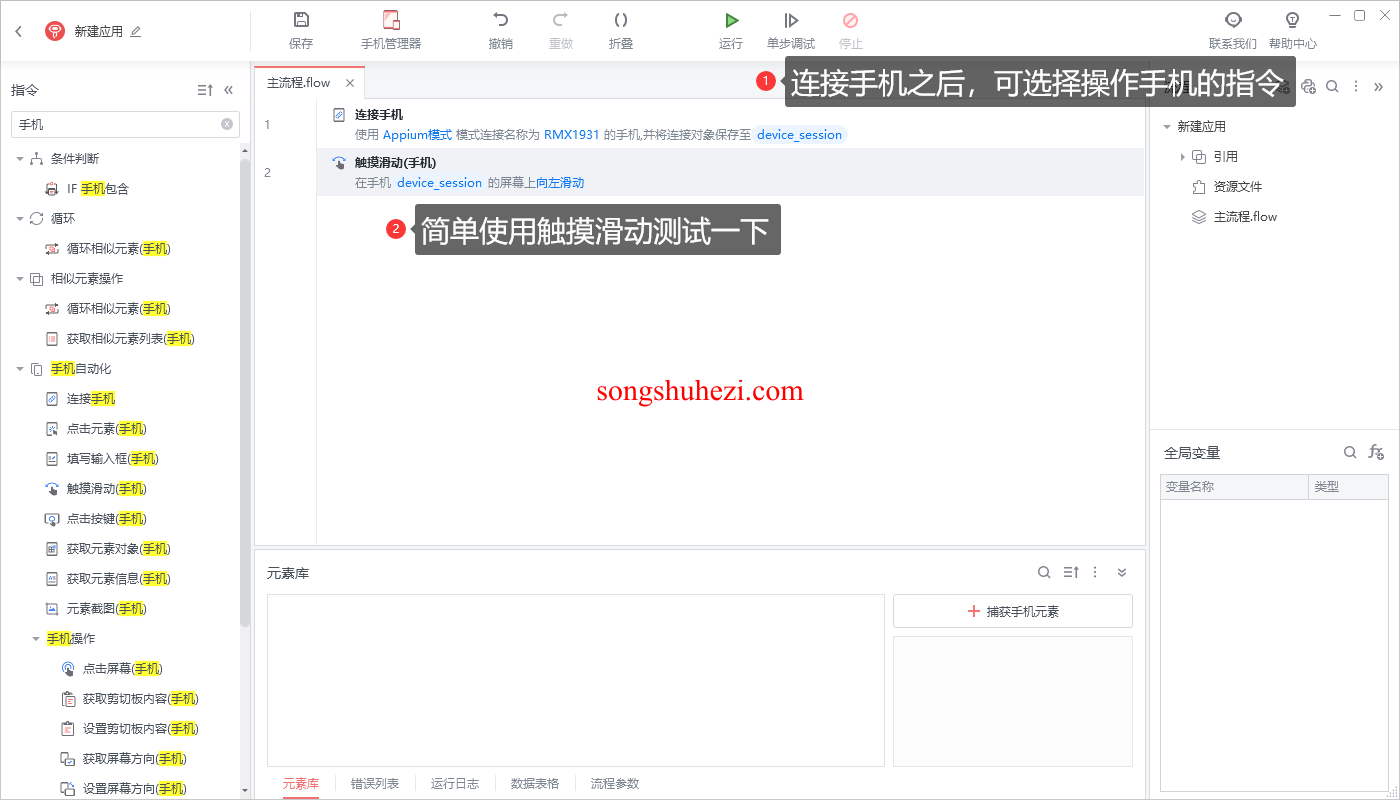Image resolution: width=1400 pixels, height=800 pixels.
Task: Switch to the 数据表格 tab
Action: pos(535,783)
